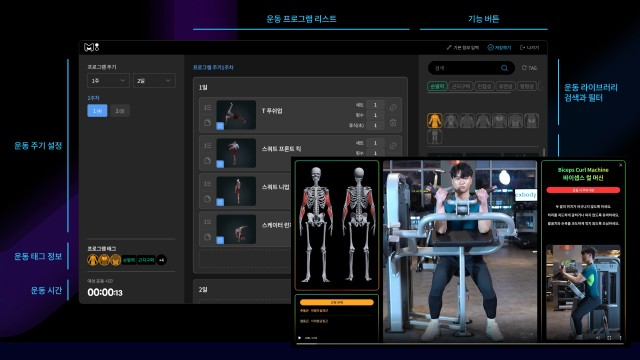The image size is (640, 360).
Task: Select the blue 1일 day tab
Action: pos(97,111)
